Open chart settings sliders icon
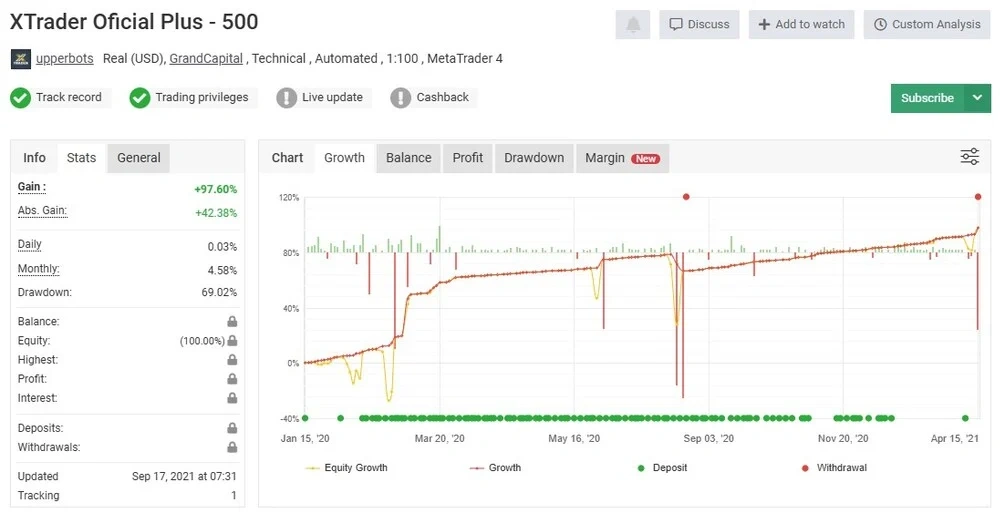 969,157
